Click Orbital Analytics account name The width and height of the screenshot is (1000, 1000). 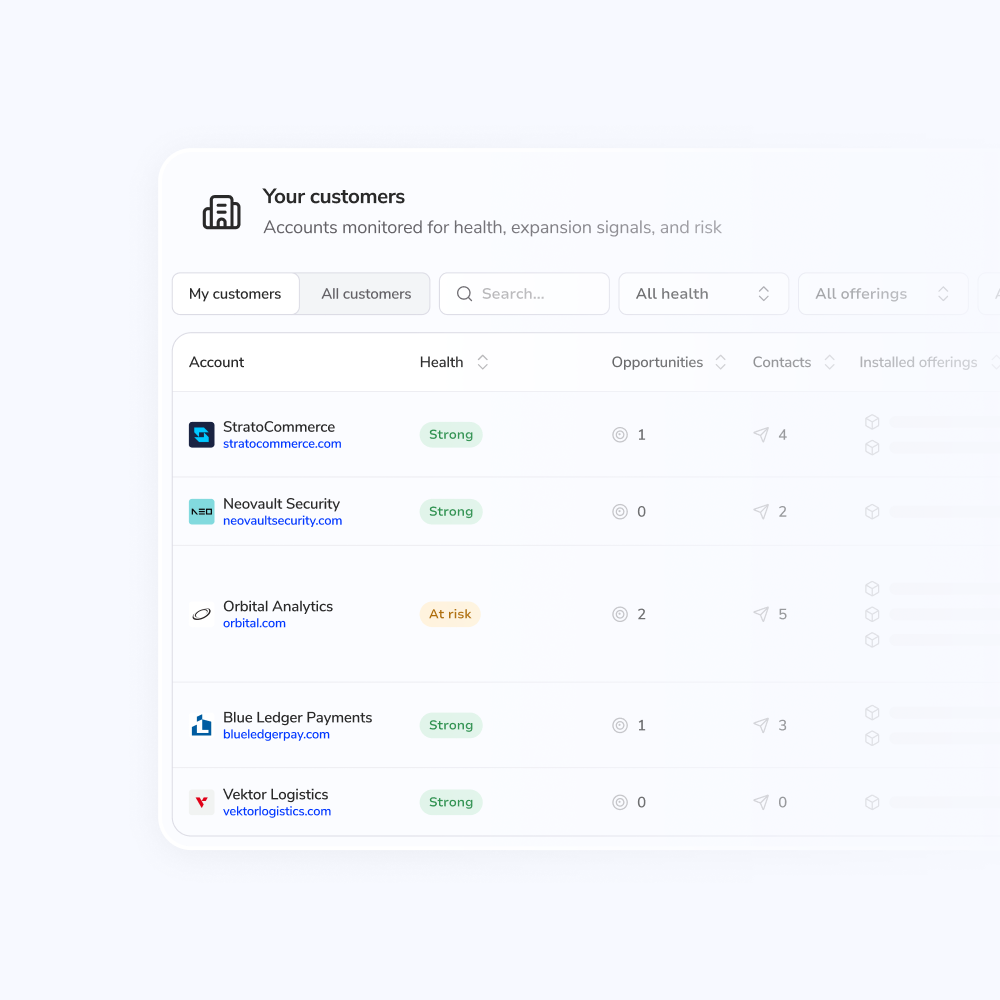277,607
